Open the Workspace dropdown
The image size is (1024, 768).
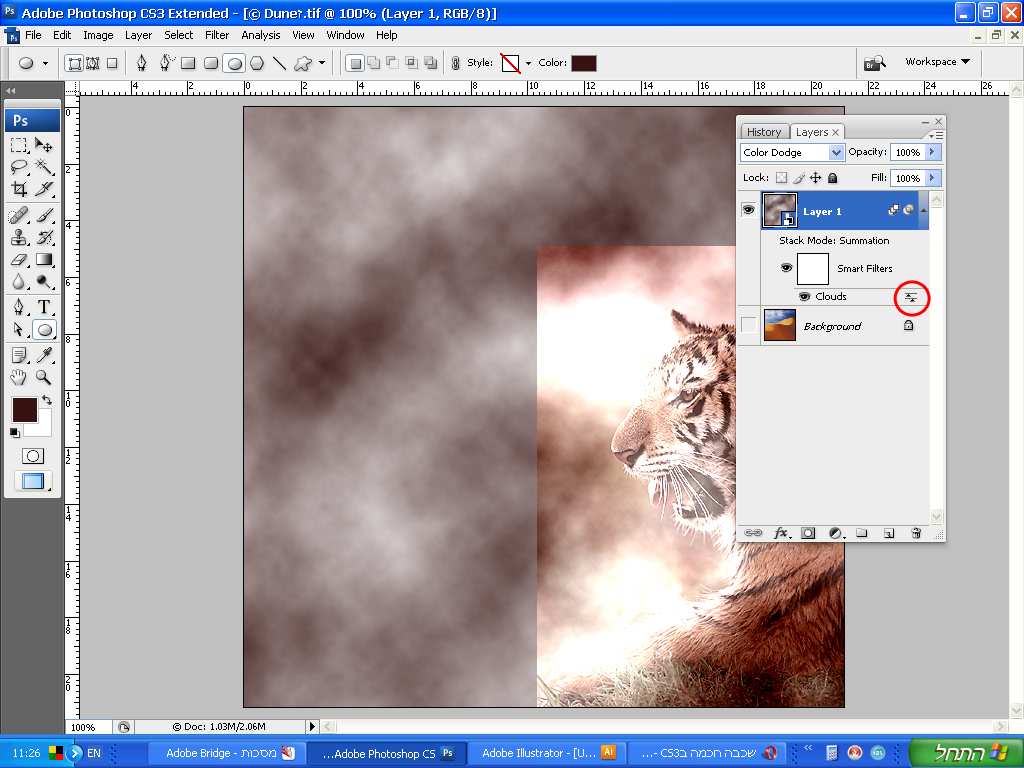[937, 62]
